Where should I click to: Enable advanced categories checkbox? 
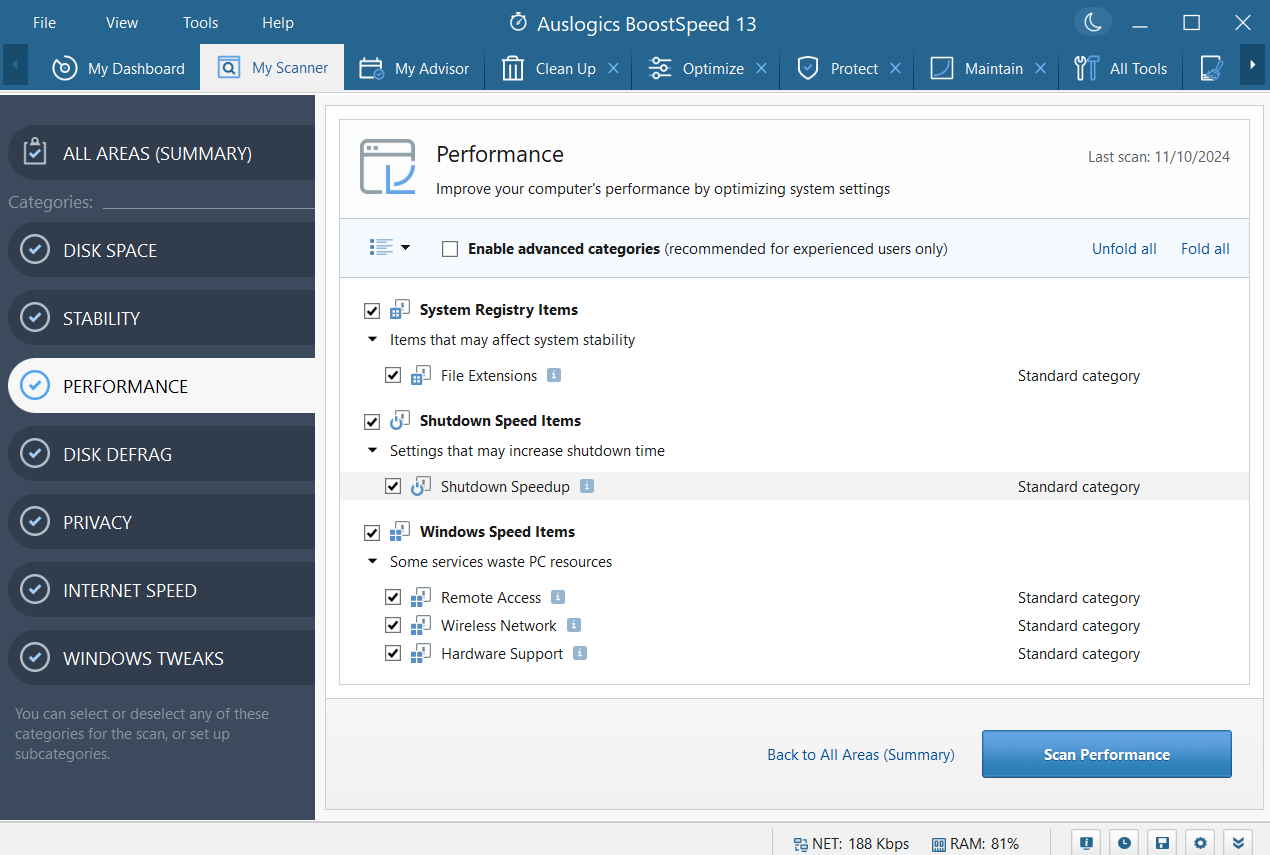point(450,249)
